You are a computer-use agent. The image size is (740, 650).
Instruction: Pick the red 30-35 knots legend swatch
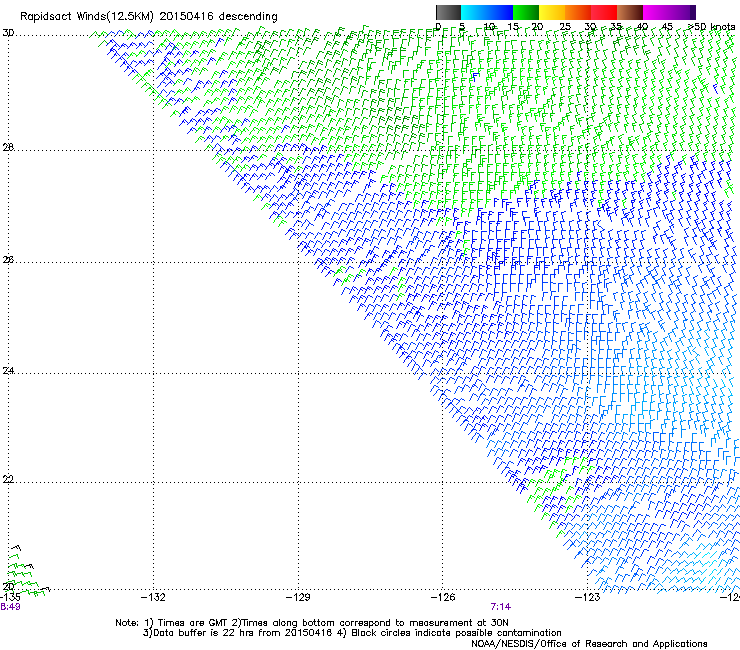604,12
